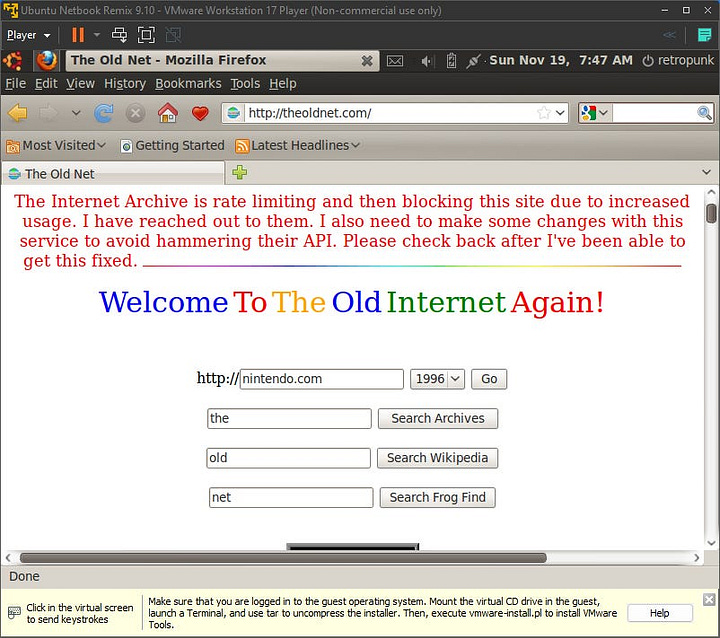720x638 pixels.
Task: Enter VMware full screen mode
Action: (146, 35)
